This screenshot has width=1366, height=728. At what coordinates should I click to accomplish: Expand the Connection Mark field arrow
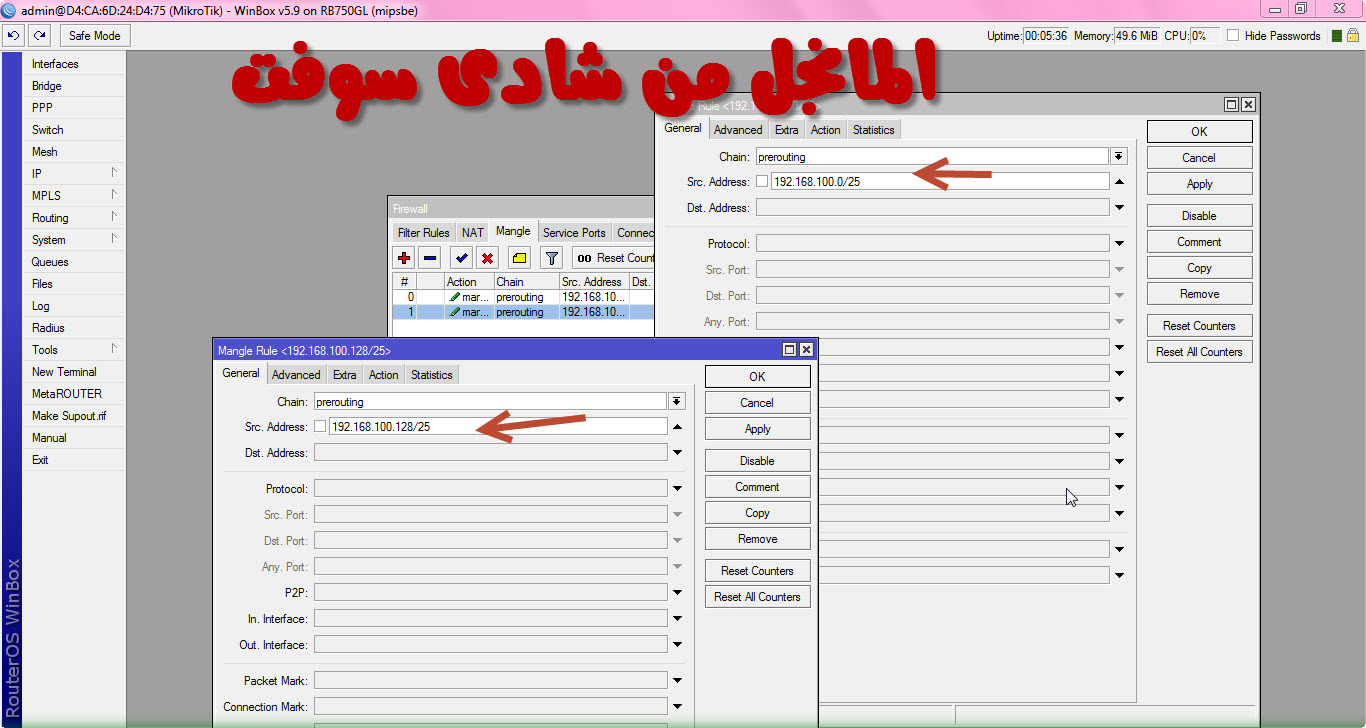677,707
